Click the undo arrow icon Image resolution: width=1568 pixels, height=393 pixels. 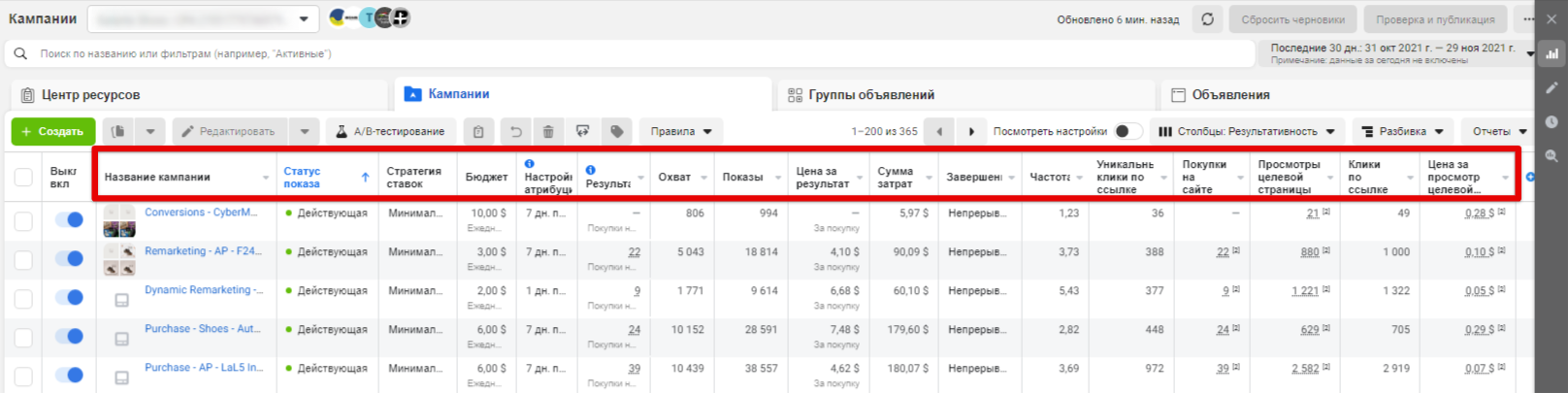(x=516, y=132)
